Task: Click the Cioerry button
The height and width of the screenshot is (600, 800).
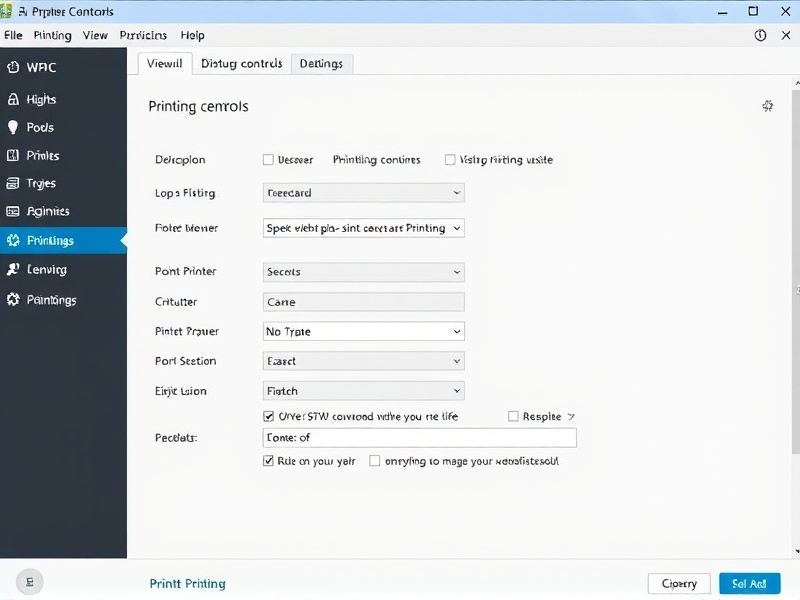Action: (679, 584)
